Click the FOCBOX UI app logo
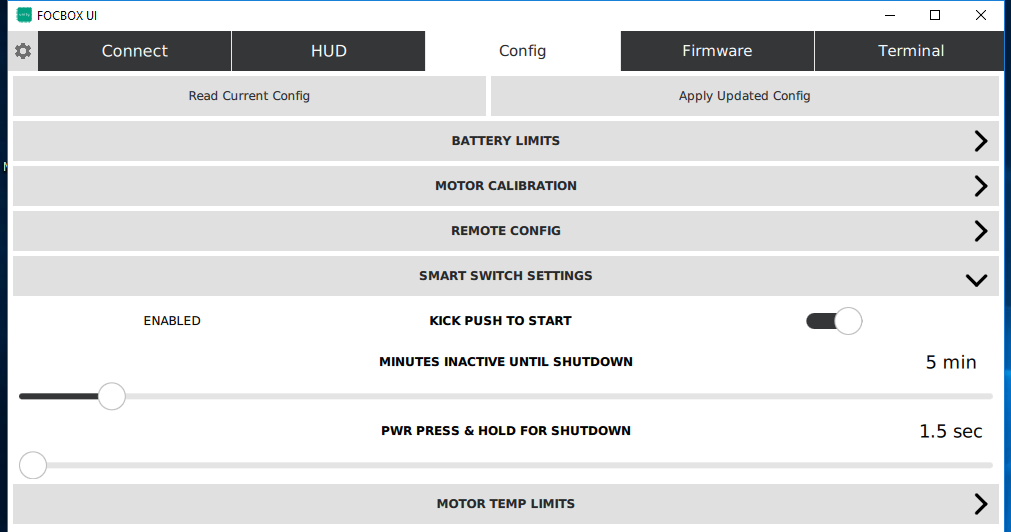This screenshot has width=1011, height=532. (25, 15)
